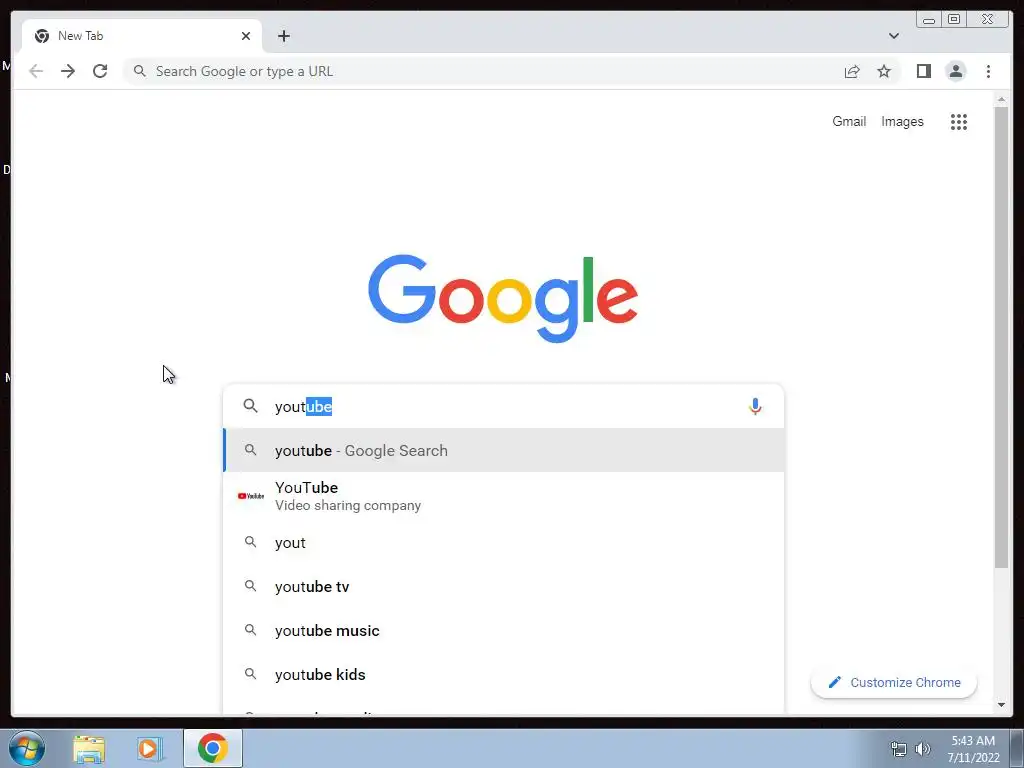Click the Chrome taskbar icon
Viewport: 1024px width, 768px height.
(x=212, y=748)
